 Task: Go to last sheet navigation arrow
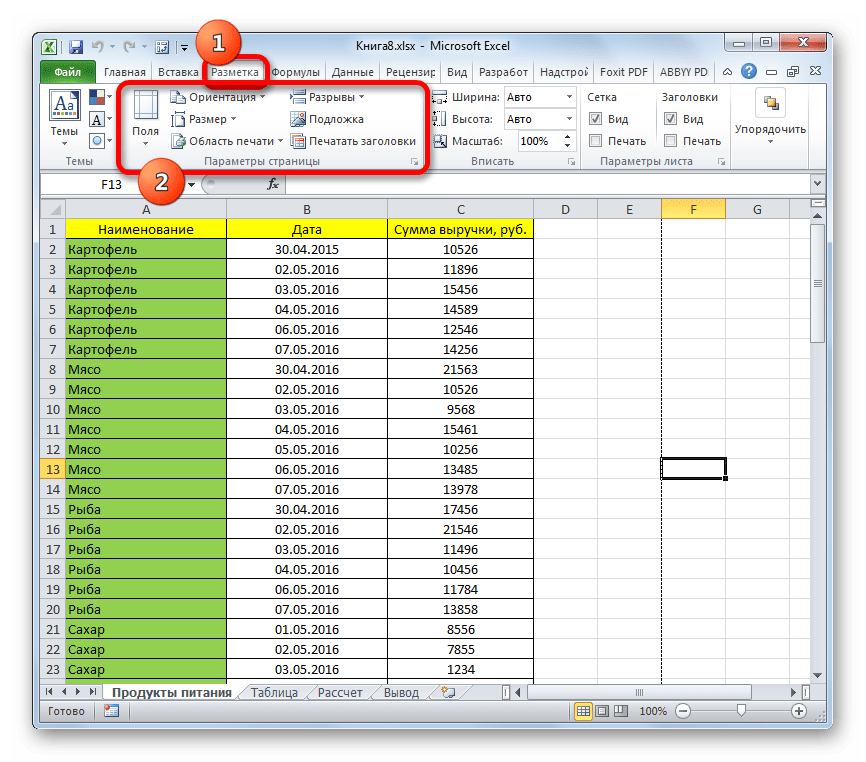pos(92,692)
